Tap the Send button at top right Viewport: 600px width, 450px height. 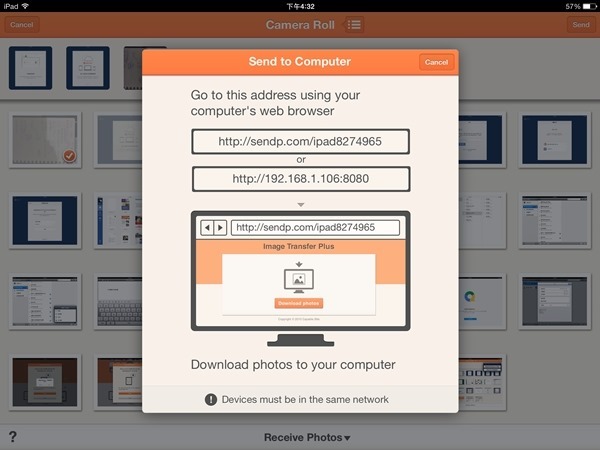[x=579, y=24]
